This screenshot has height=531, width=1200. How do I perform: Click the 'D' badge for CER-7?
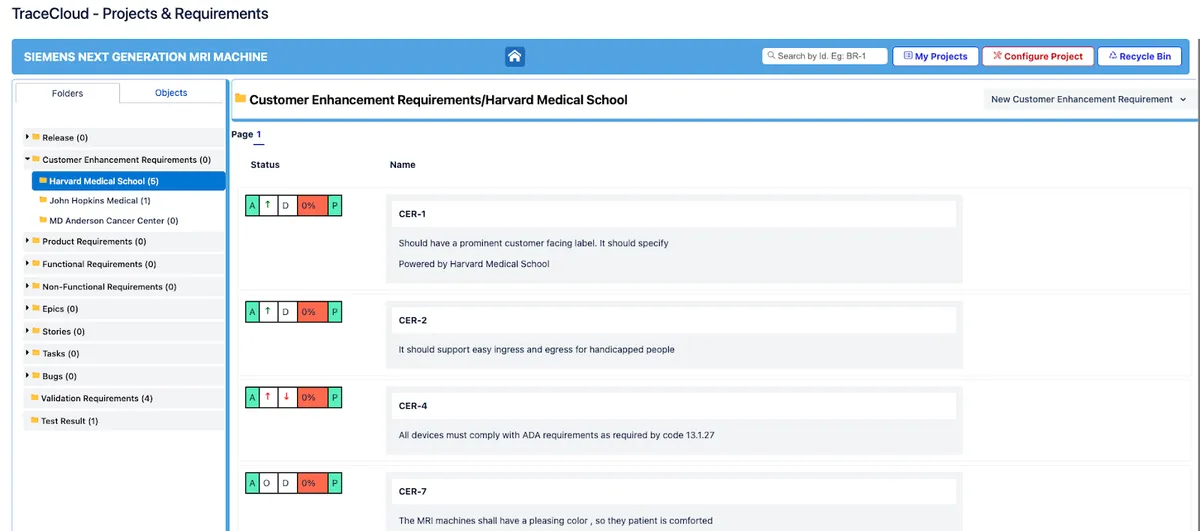[285, 483]
